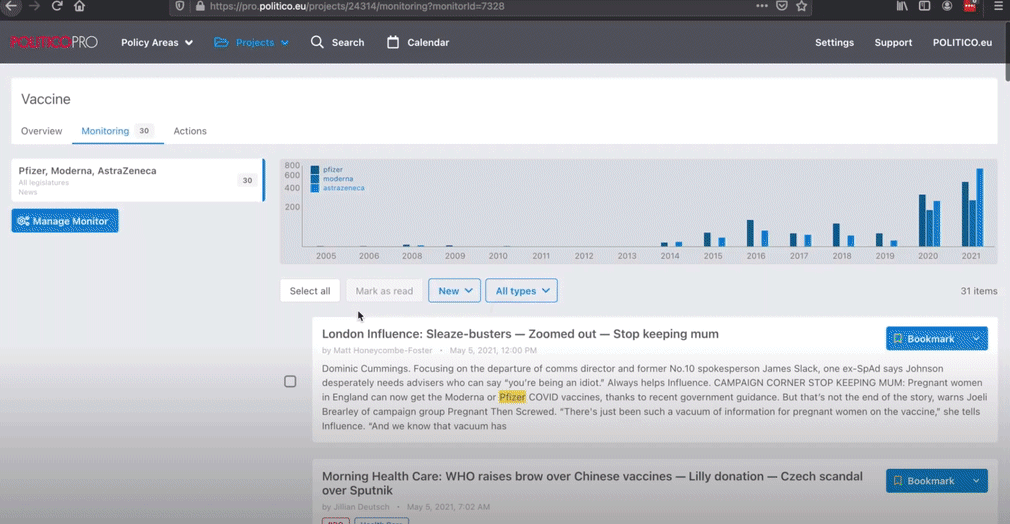Click the 30 badge on Monitoring tab
Screen dimensions: 1010x524
tap(144, 131)
